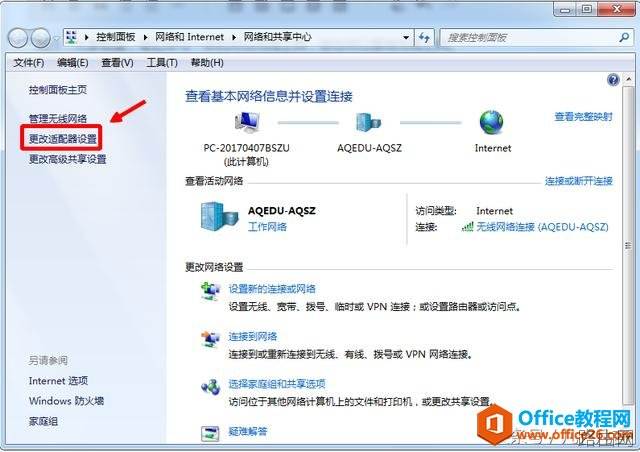Open the 编辑(E) menu

click(x=73, y=62)
